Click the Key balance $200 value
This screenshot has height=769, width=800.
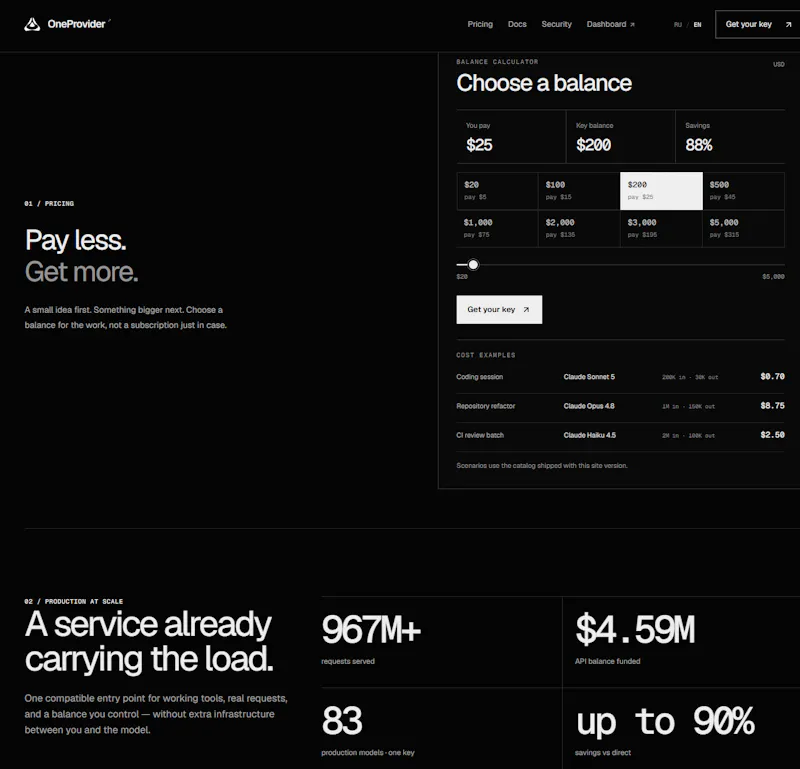(x=593, y=145)
